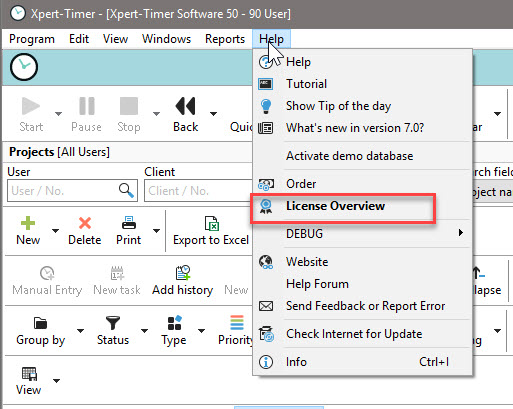Screen dimensions: 513x409
Task: Click the Export to Excel icon
Action: 212,223
